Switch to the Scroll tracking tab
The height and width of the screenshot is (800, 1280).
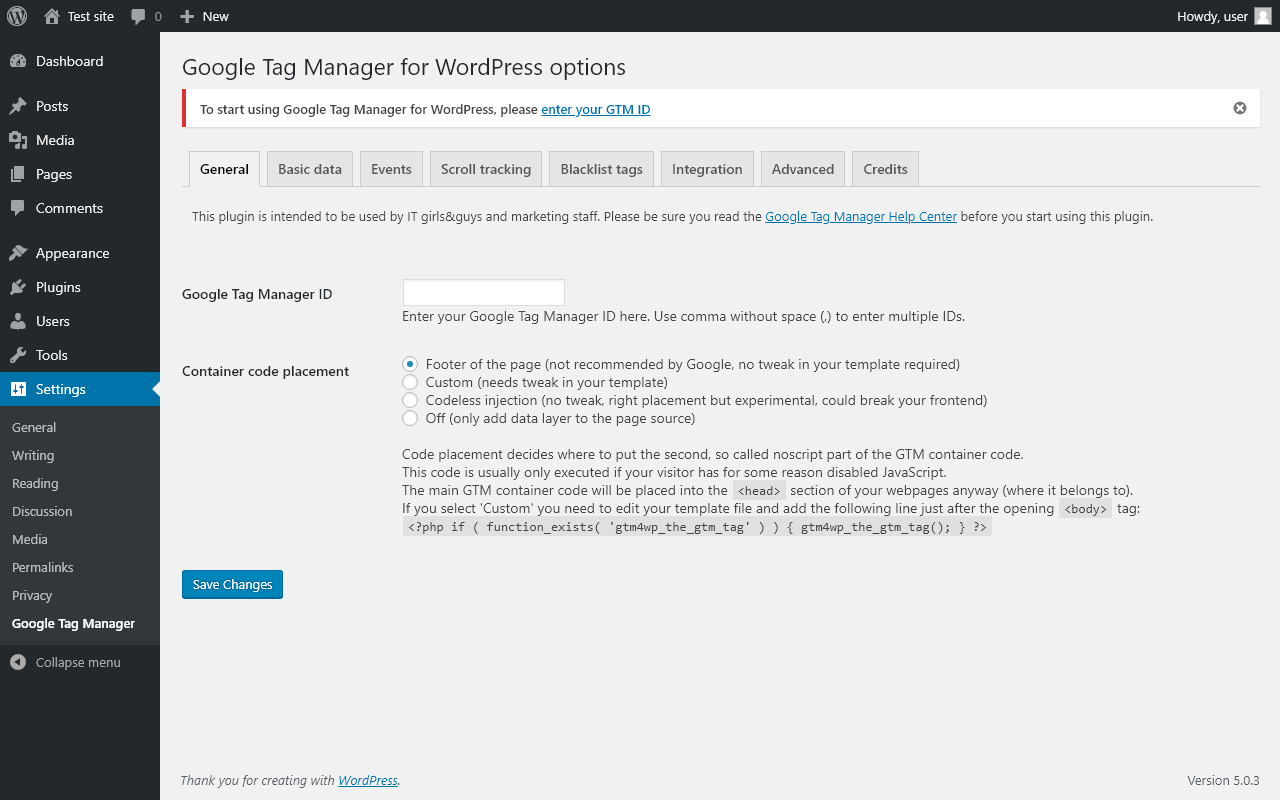pos(486,169)
